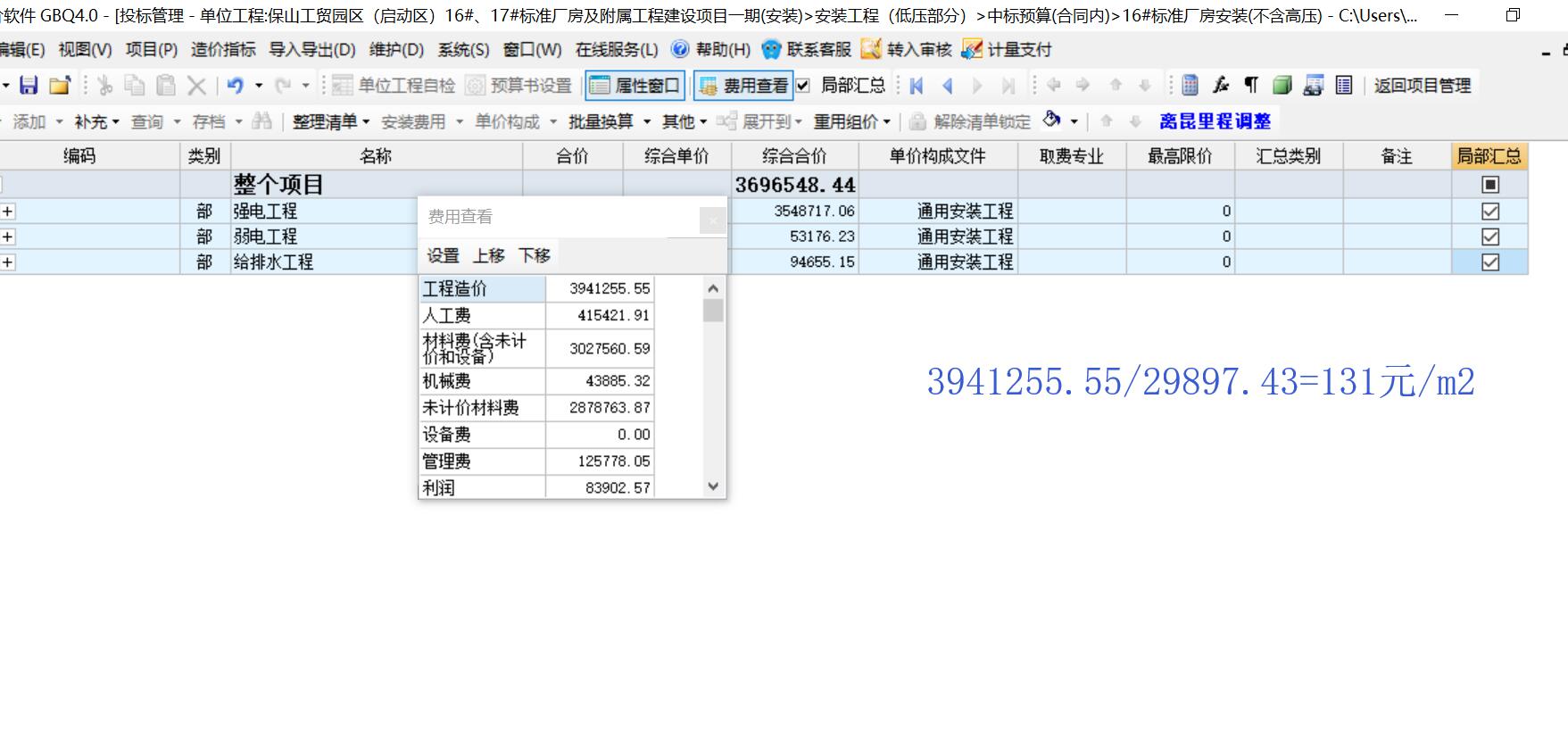Viewport: 1568px width, 739px height.
Task: Click the Copy pages icon
Action: click(x=135, y=86)
